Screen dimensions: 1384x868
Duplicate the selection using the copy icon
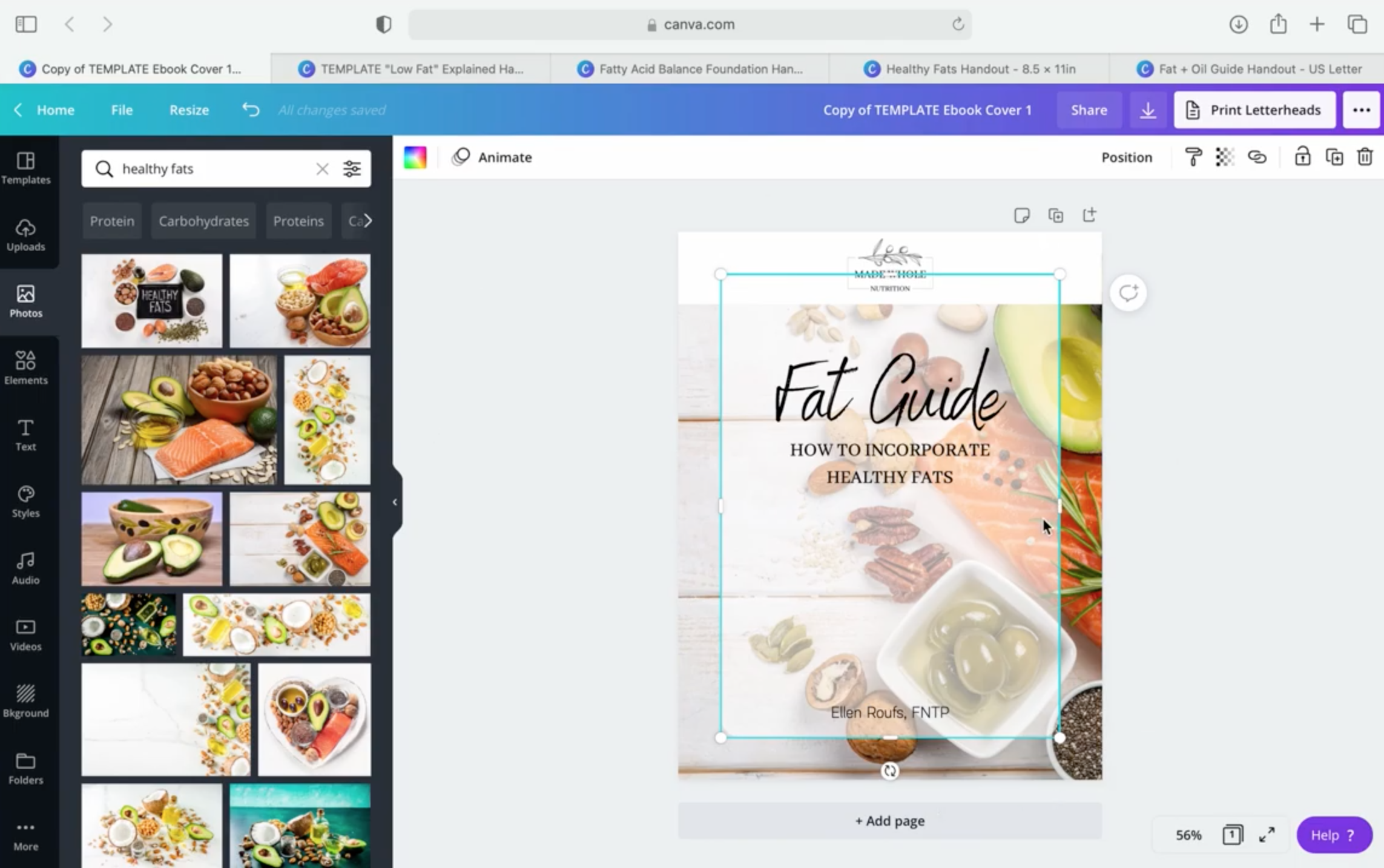coord(1334,157)
